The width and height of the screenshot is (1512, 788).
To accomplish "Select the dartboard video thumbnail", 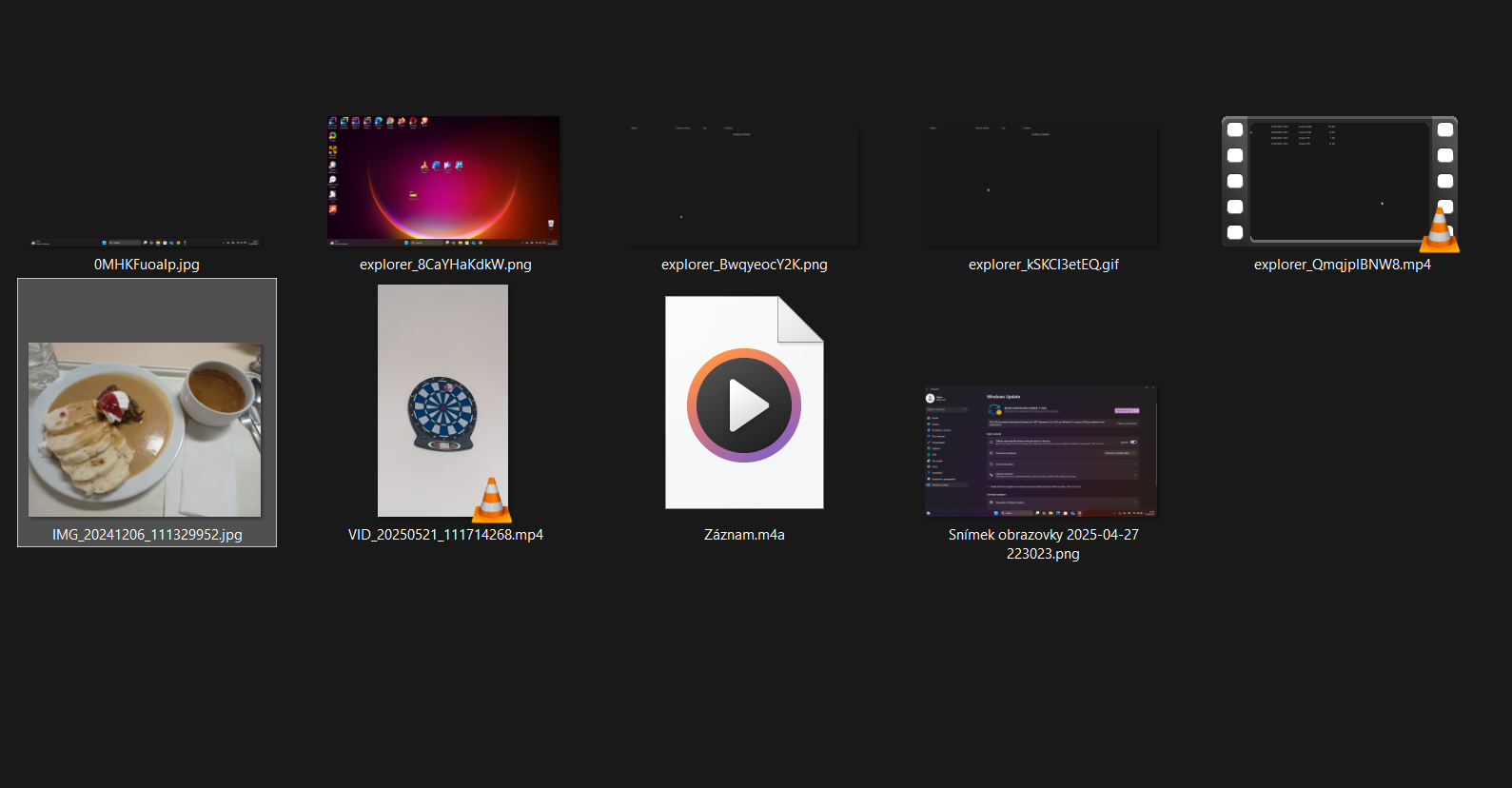I will [x=442, y=400].
